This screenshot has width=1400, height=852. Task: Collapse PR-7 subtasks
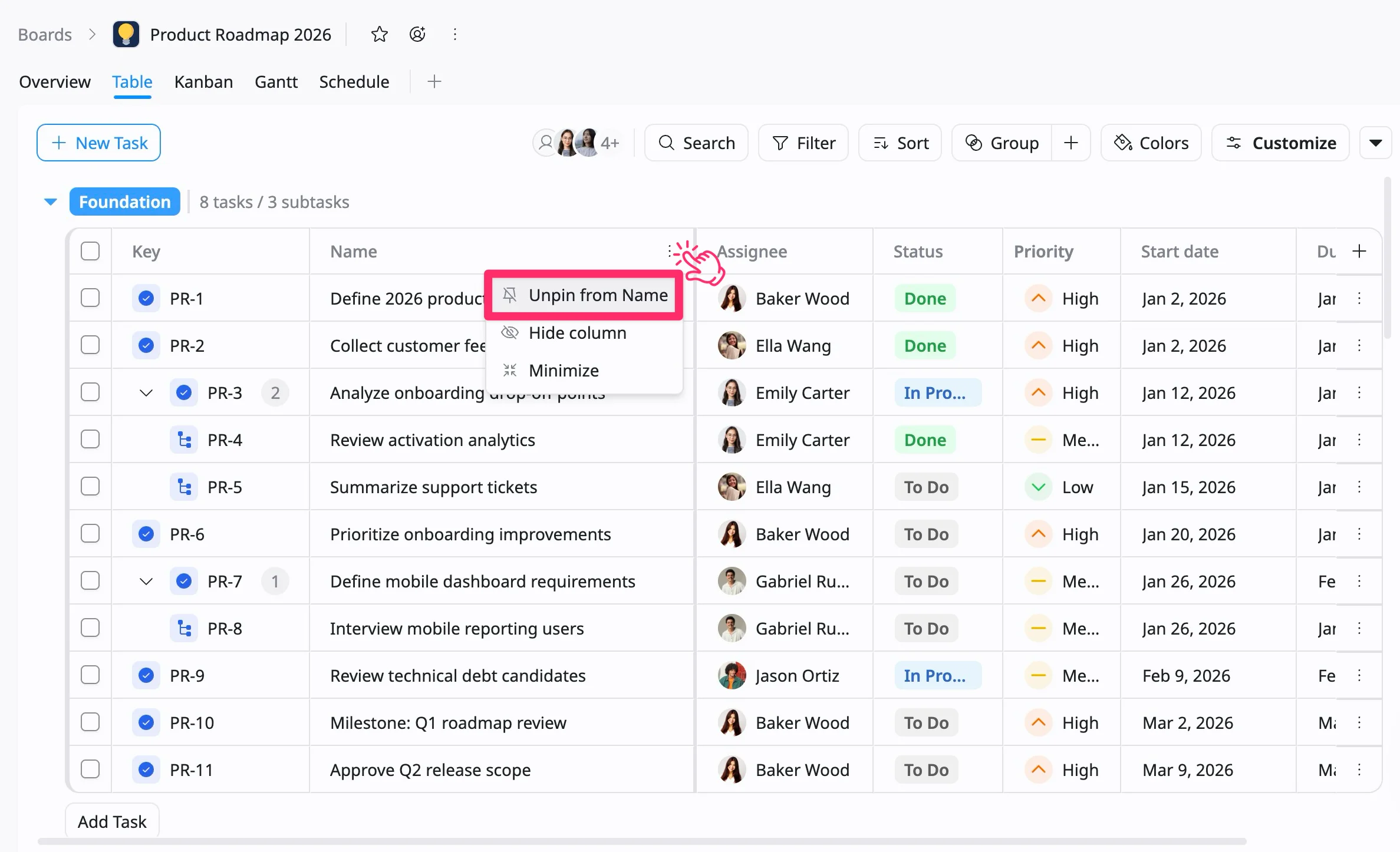146,581
